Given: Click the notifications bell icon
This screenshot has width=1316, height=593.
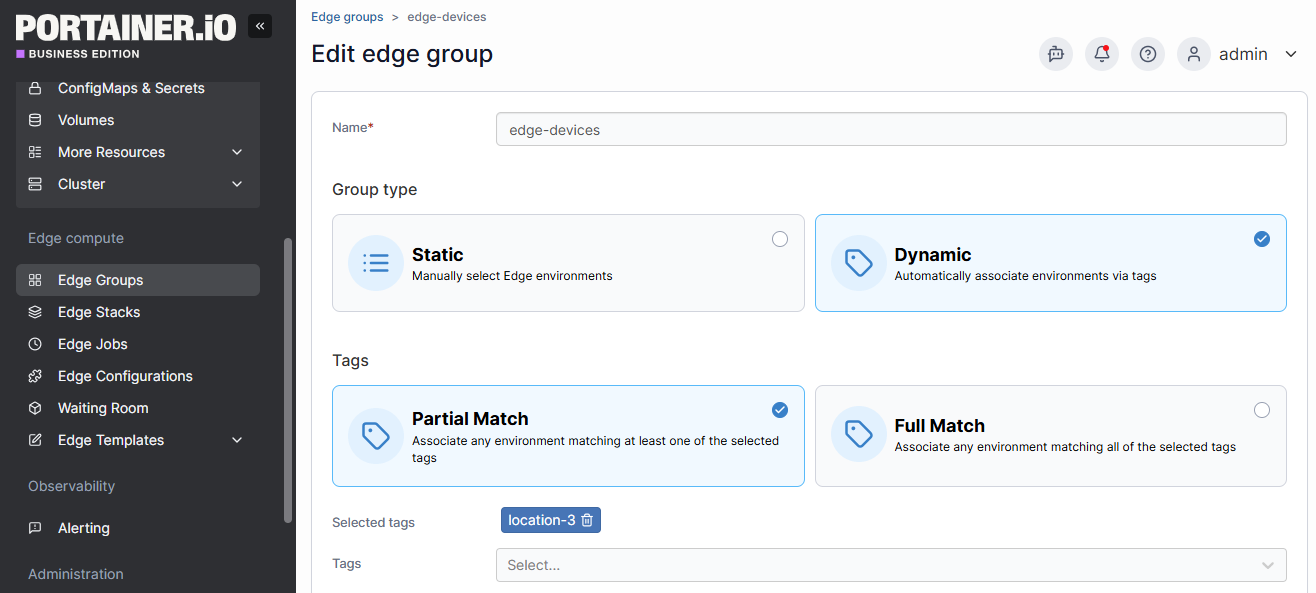Looking at the screenshot, I should (x=1102, y=54).
